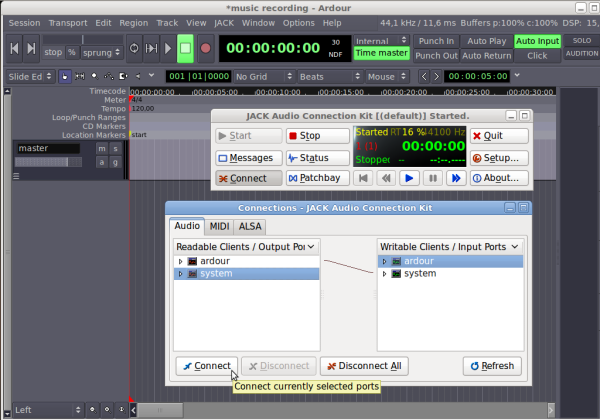This screenshot has width=600, height=420.
Task: Open the Mouse edit point dropdown
Action: (387, 77)
